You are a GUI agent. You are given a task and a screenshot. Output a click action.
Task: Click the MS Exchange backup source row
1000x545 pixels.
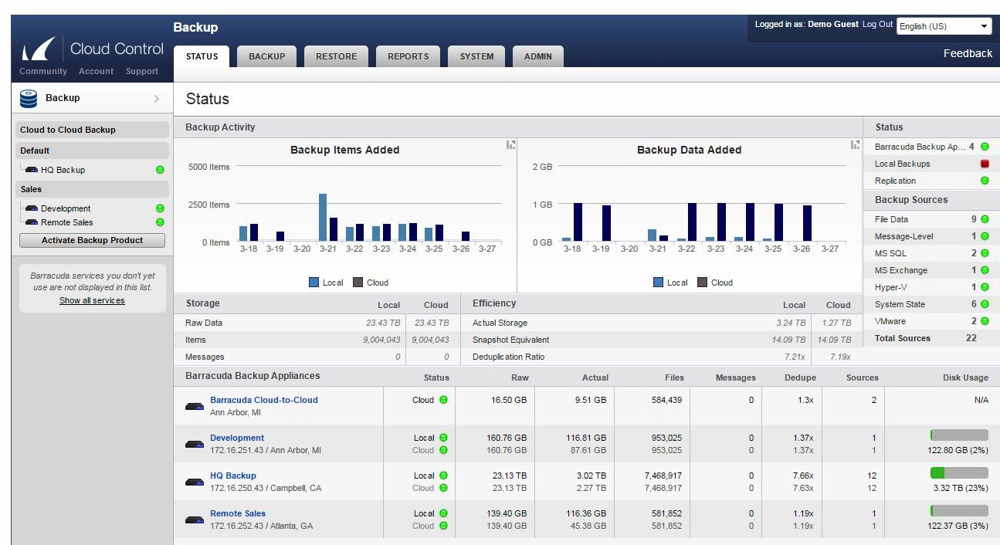(x=931, y=270)
